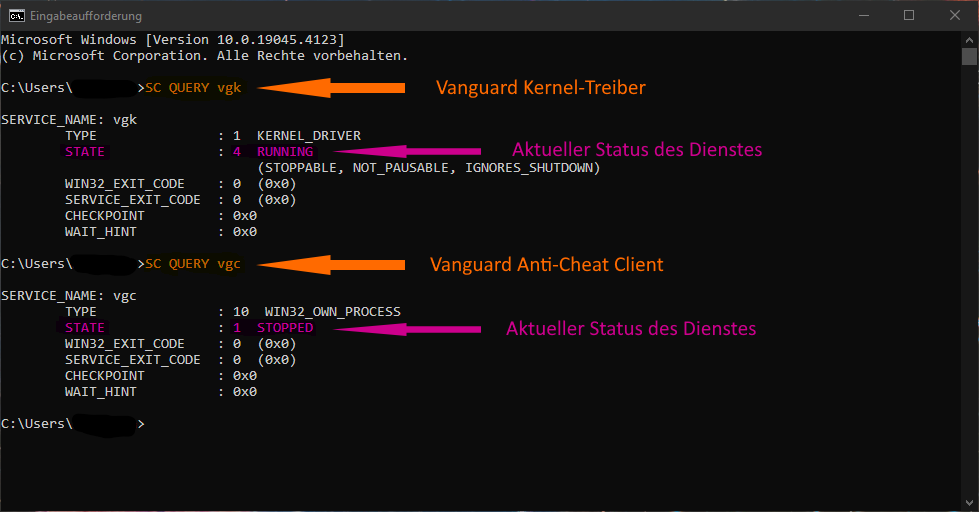The width and height of the screenshot is (979, 512).
Task: Click TYPE label of the vgk service
Action: [81, 135]
